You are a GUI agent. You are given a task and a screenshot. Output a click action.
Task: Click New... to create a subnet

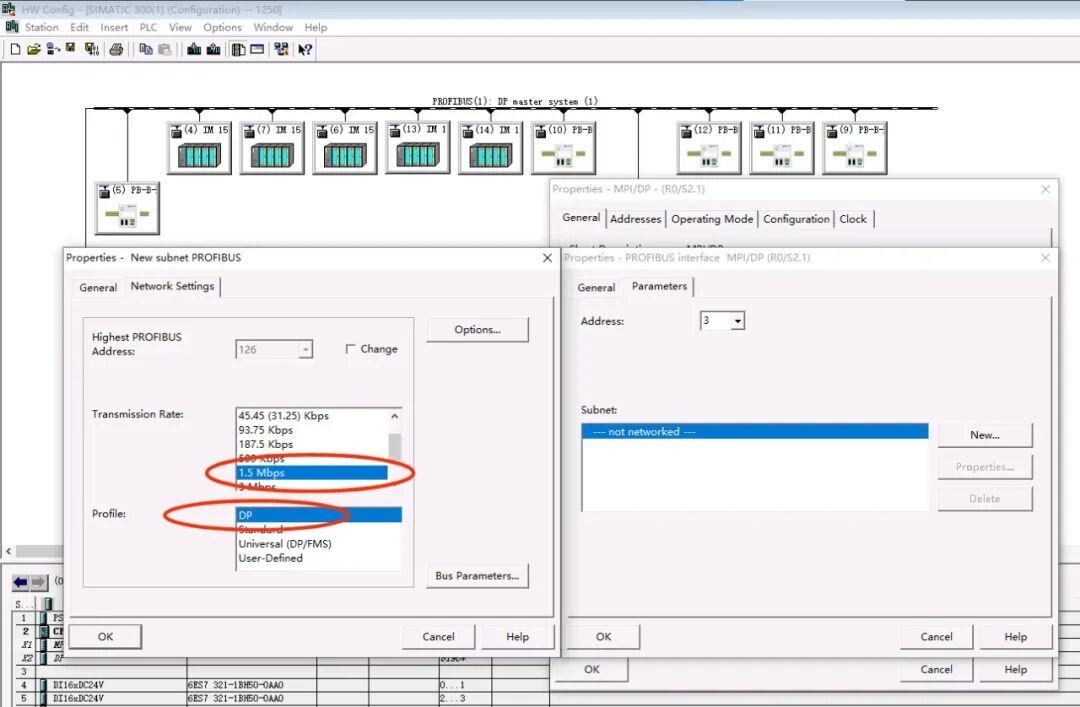coord(985,435)
